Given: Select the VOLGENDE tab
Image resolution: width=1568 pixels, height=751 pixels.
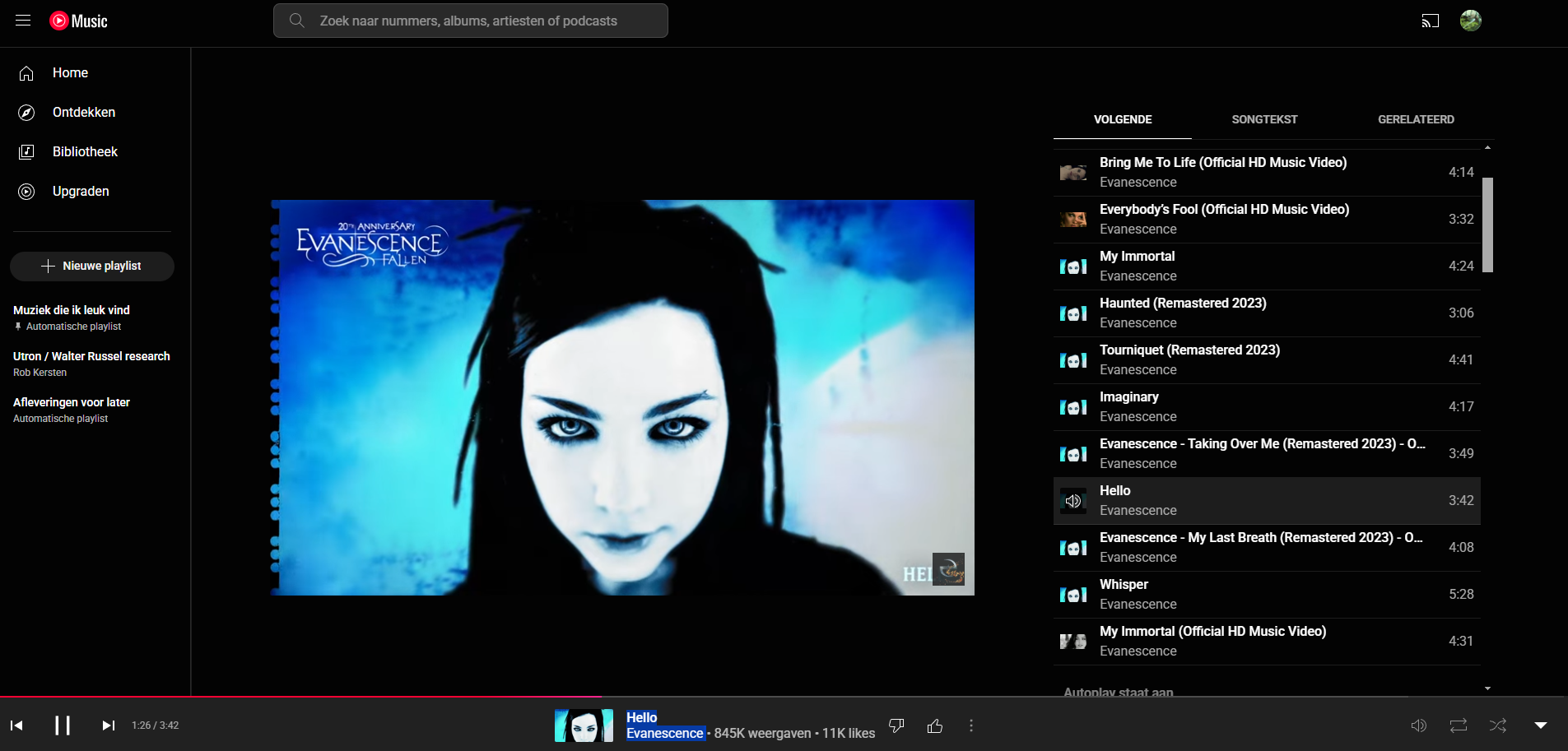Looking at the screenshot, I should click(1123, 120).
